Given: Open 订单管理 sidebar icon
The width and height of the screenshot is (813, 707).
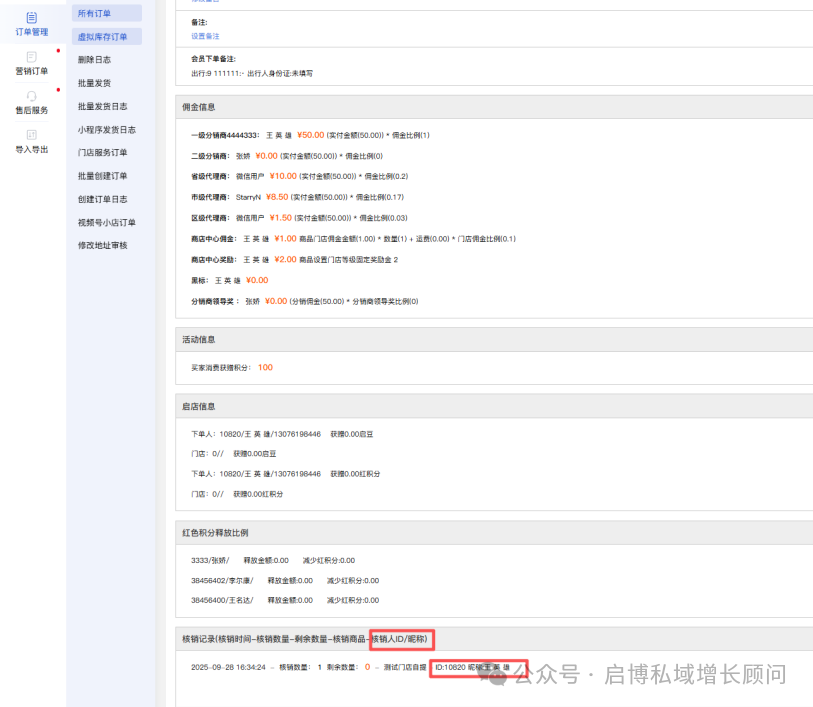Looking at the screenshot, I should (31, 18).
